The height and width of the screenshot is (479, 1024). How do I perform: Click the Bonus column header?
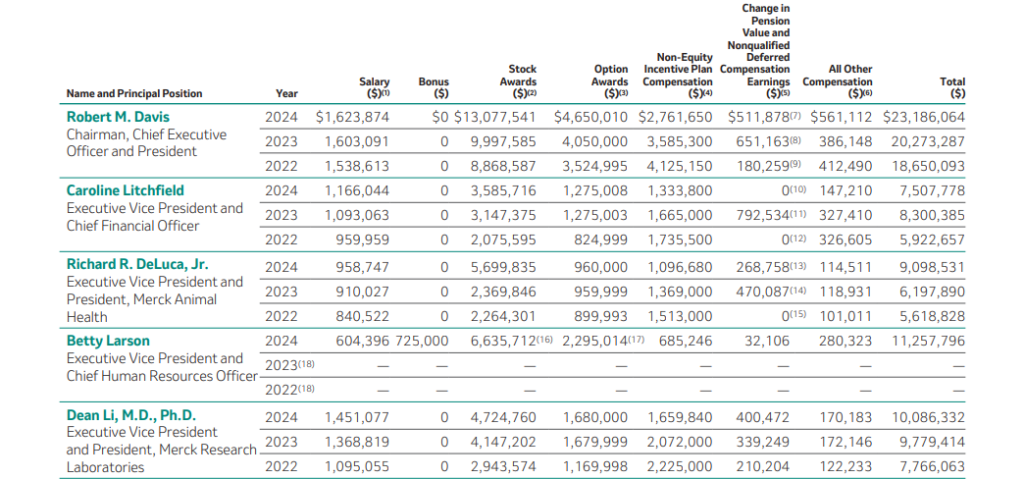(434, 87)
